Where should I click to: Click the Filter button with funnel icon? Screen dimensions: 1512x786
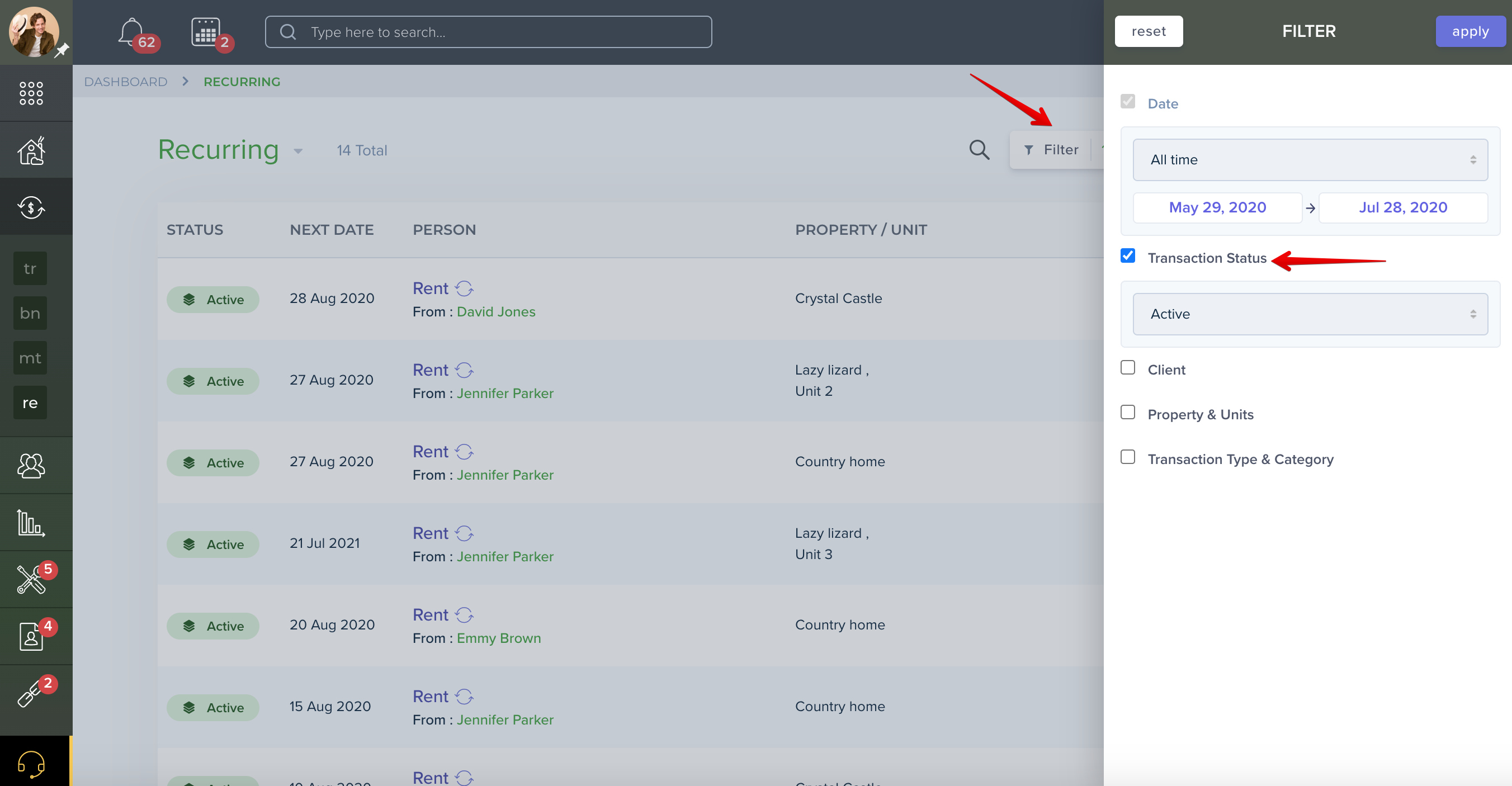click(1051, 150)
